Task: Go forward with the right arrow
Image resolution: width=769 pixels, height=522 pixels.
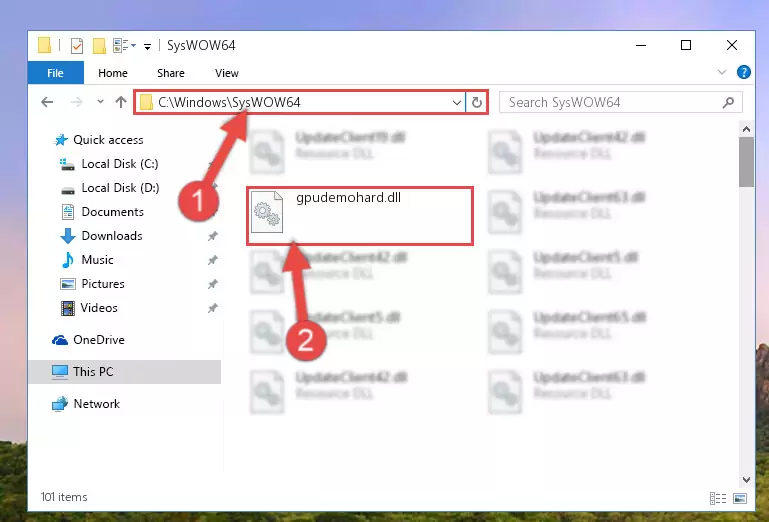Action: pos(77,102)
